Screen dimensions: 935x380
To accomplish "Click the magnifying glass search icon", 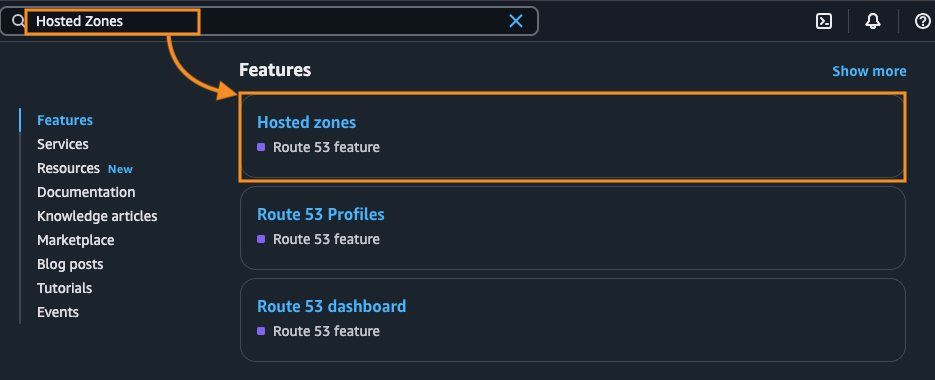I will pos(17,22).
